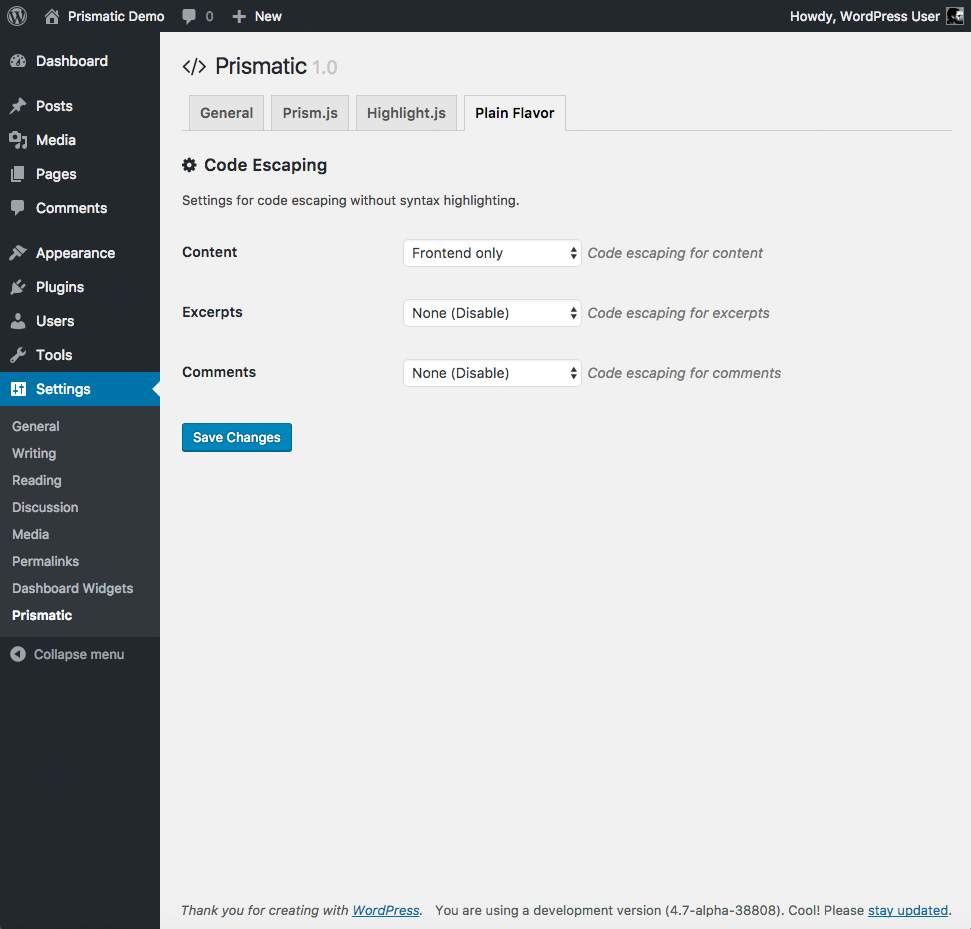The height and width of the screenshot is (929, 971).
Task: Open Prismatic in Settings submenu
Action: coord(42,615)
